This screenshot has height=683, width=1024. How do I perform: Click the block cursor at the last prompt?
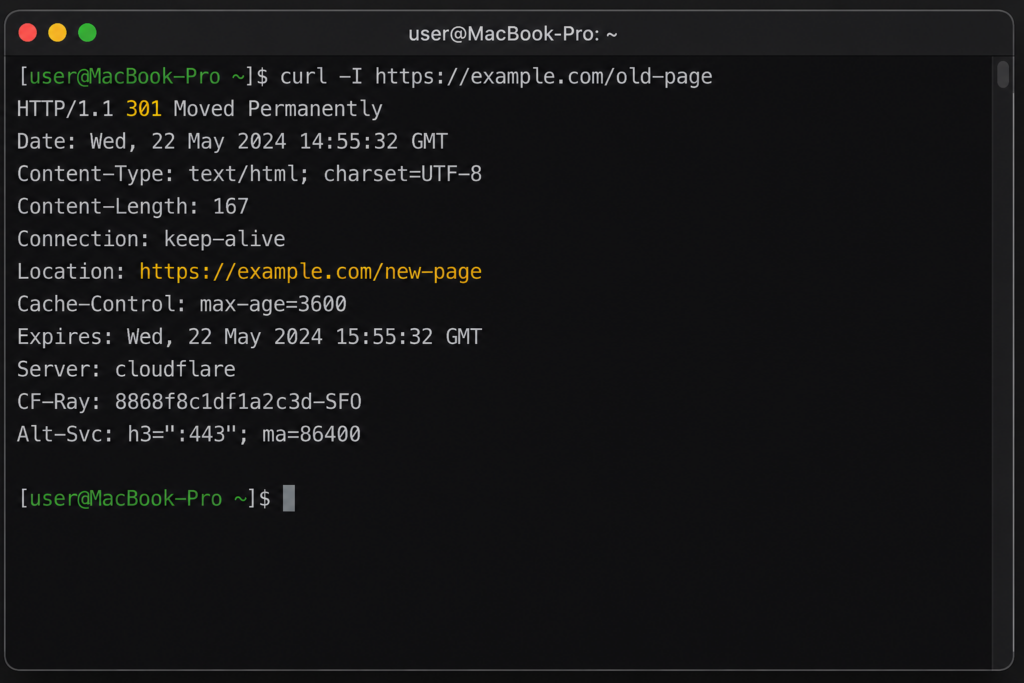[289, 498]
